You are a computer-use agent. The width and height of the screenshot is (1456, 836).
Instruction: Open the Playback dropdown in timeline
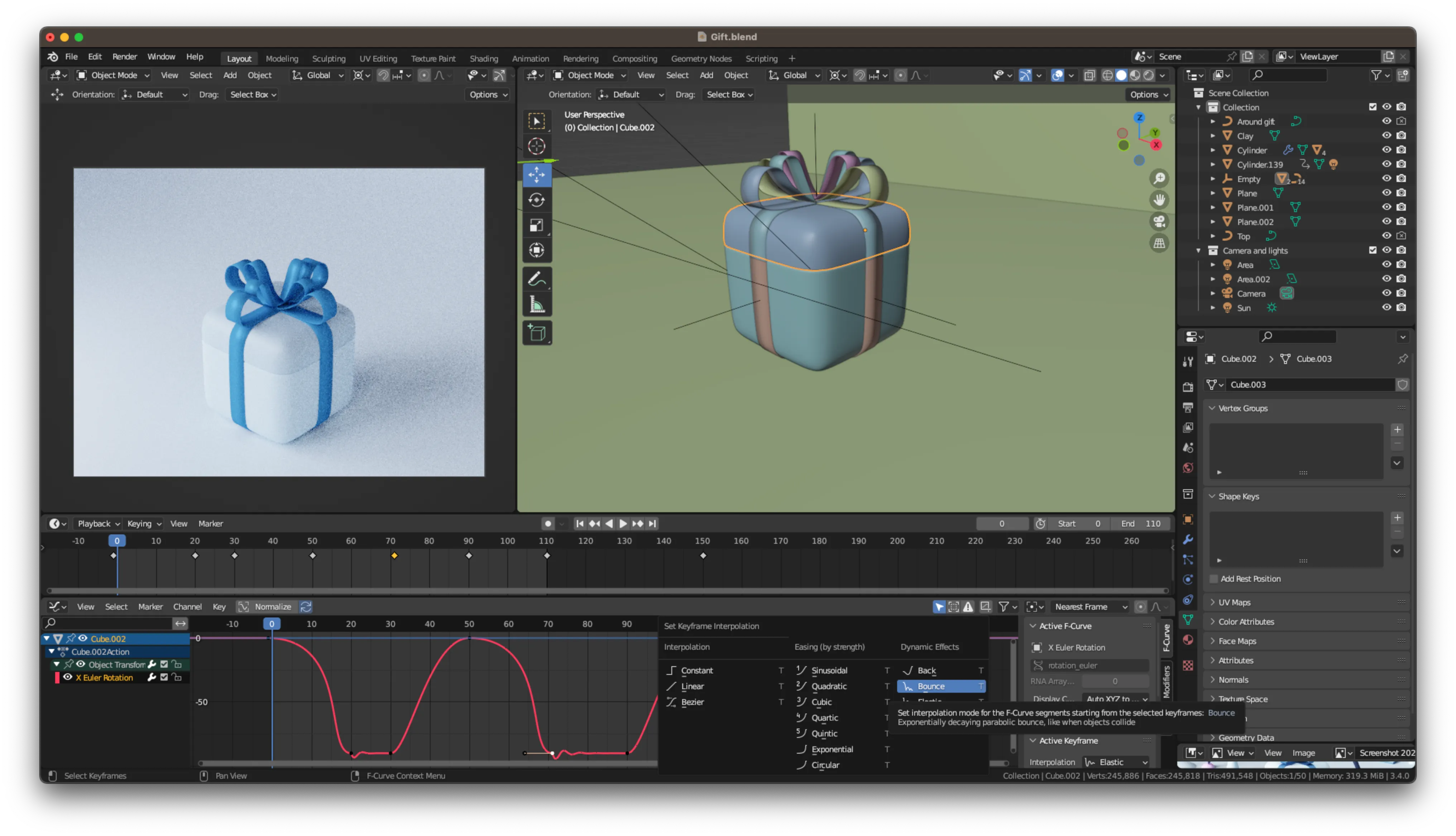pyautogui.click(x=98, y=524)
